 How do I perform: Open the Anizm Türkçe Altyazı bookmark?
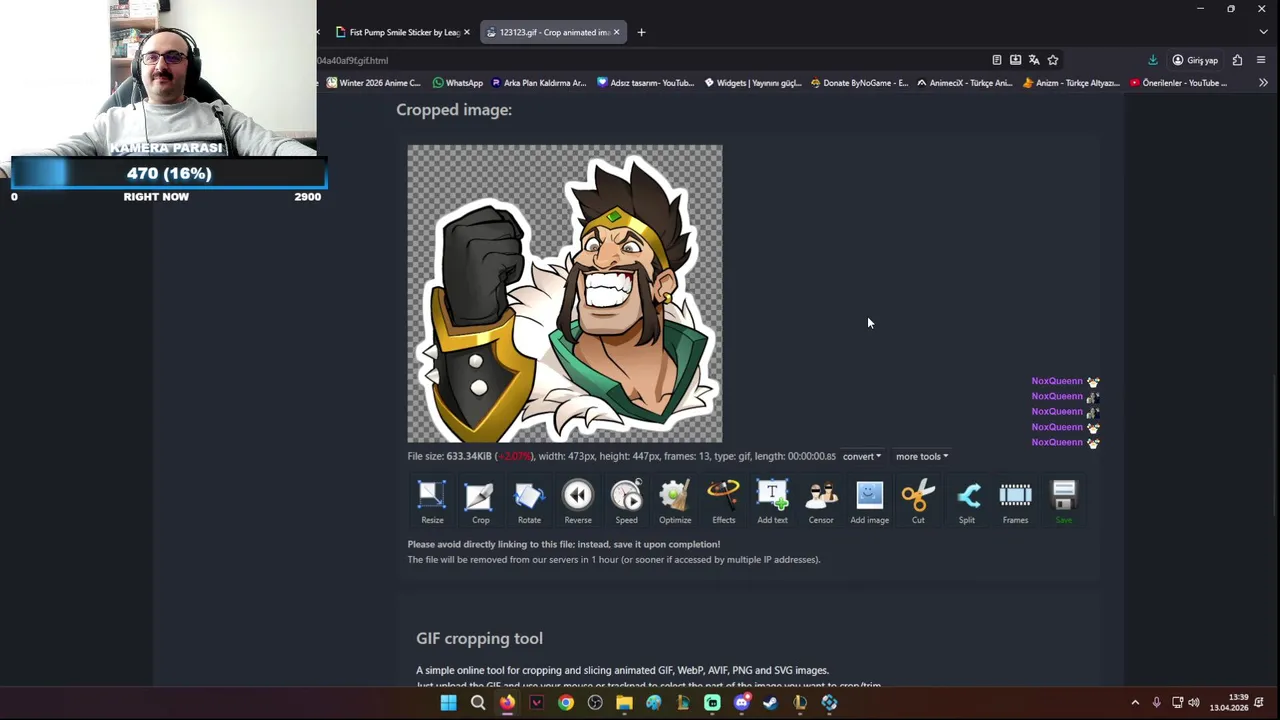point(1071,83)
